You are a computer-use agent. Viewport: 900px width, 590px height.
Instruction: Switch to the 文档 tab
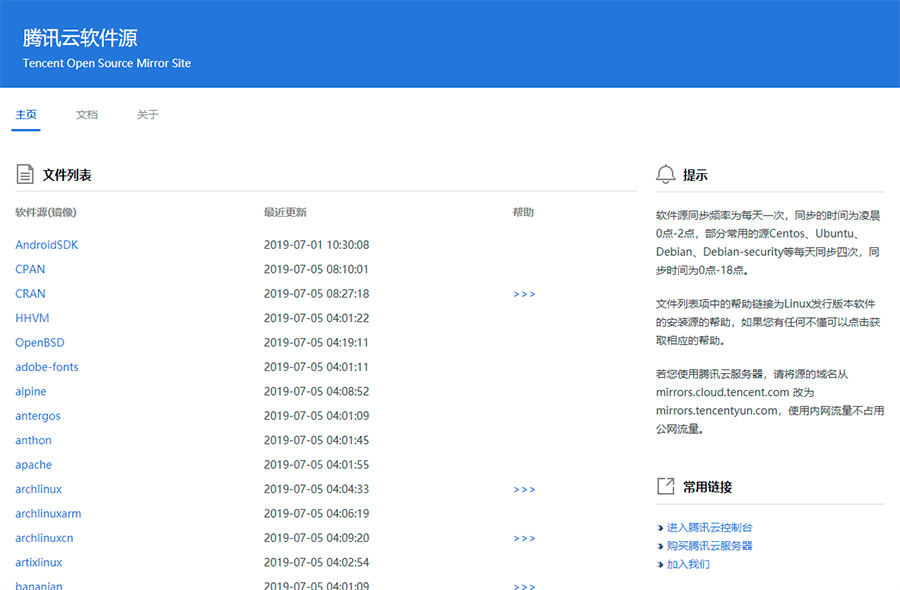point(87,115)
